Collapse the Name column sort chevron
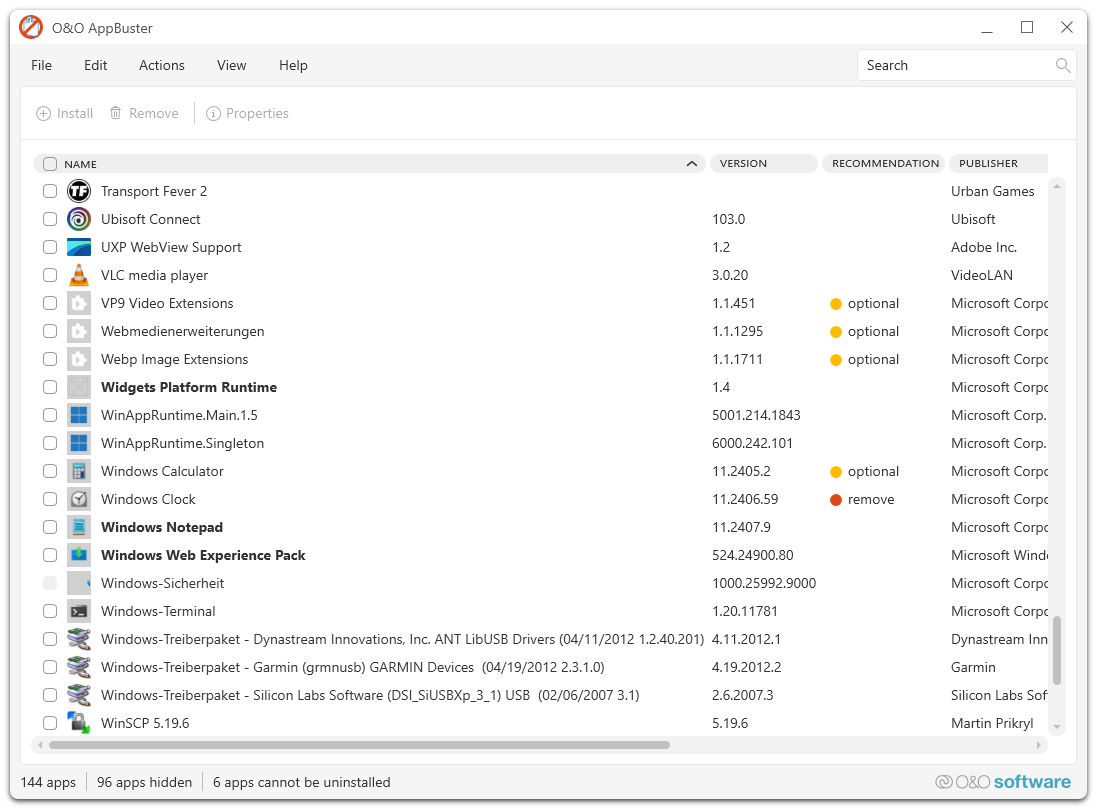This screenshot has width=1097, height=809. [x=691, y=163]
